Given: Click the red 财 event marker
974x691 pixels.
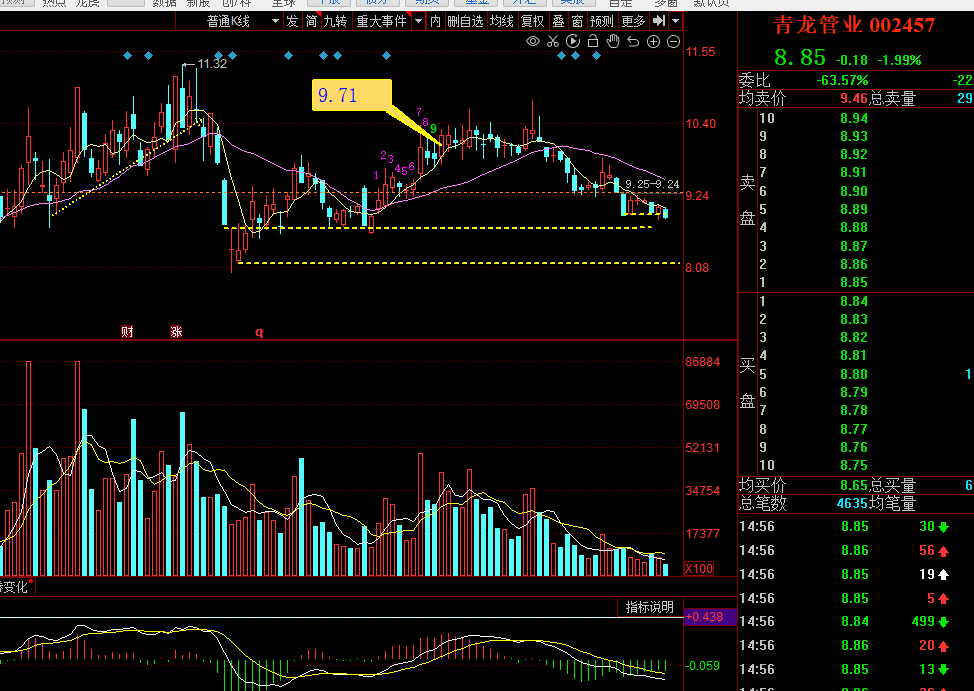Looking at the screenshot, I should coord(127,332).
